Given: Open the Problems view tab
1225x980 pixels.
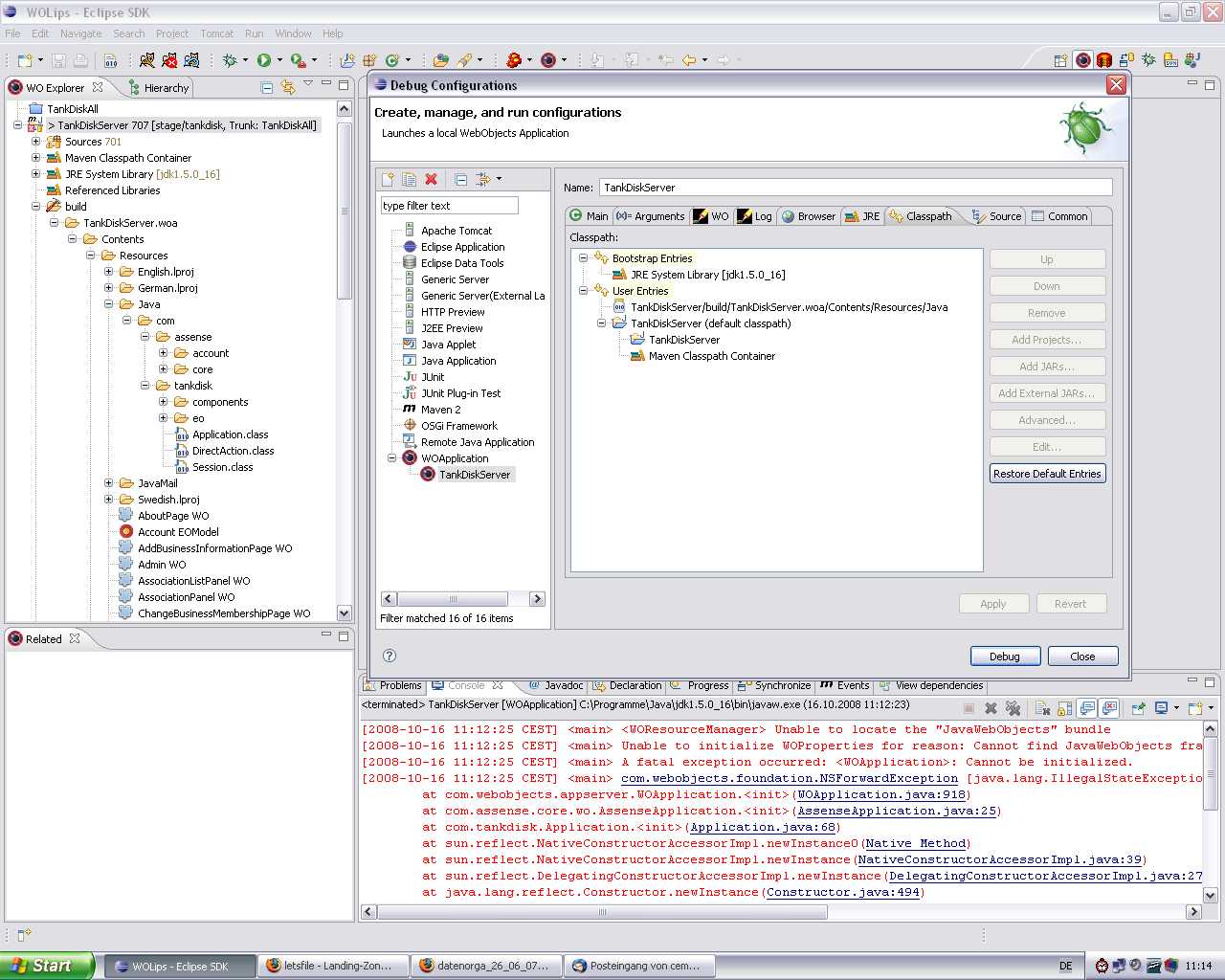Looking at the screenshot, I should [x=392, y=685].
